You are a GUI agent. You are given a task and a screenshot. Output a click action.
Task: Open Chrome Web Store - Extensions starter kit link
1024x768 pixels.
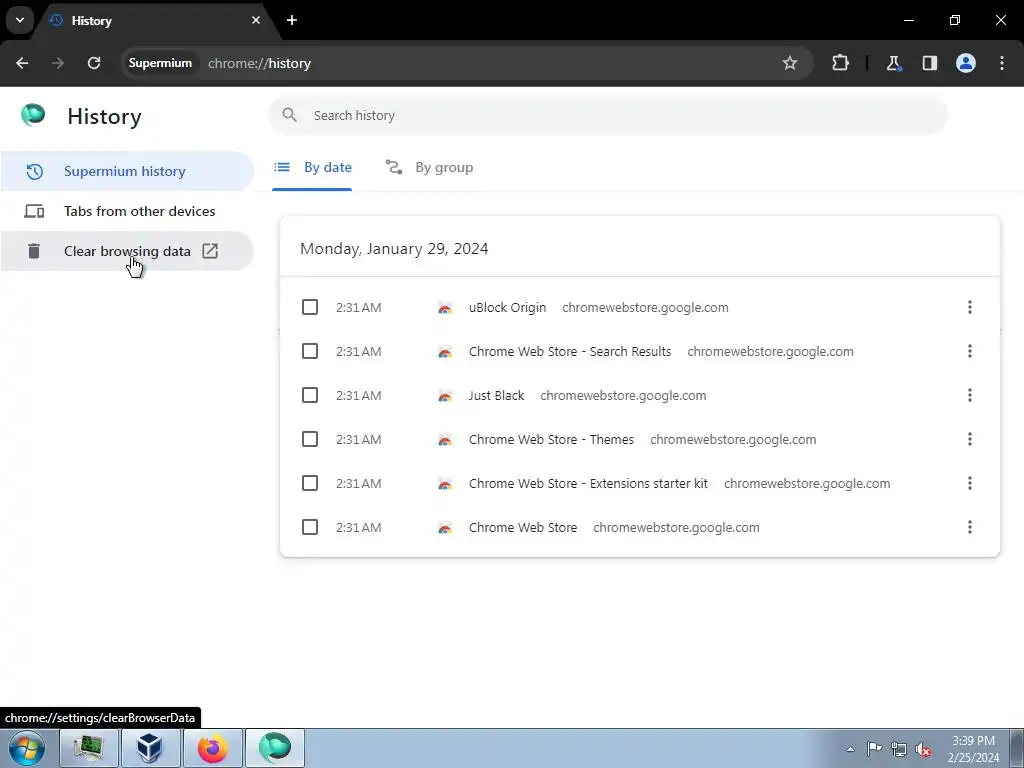(x=588, y=483)
